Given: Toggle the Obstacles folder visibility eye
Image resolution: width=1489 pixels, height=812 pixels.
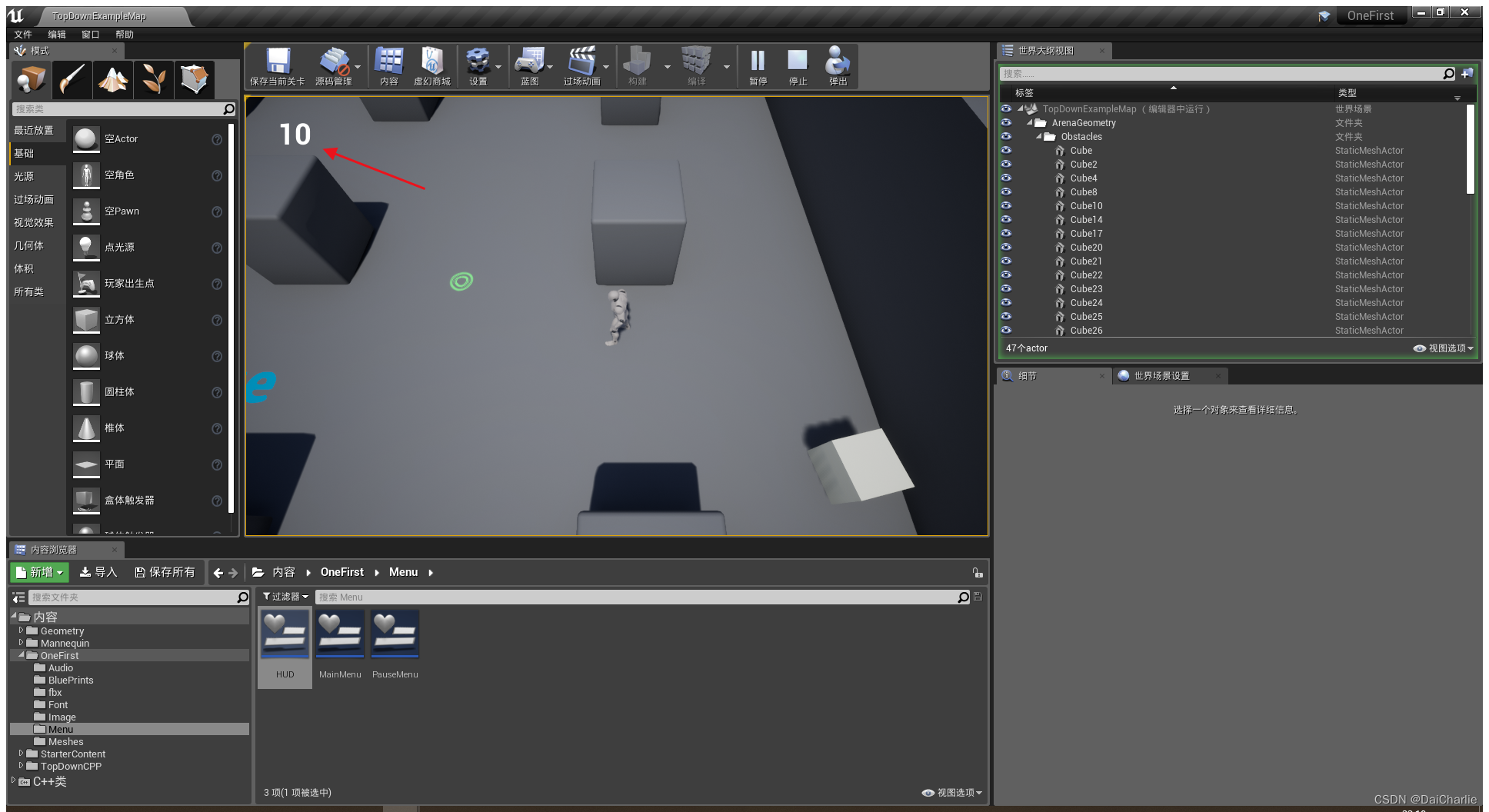Looking at the screenshot, I should pyautogui.click(x=1007, y=137).
